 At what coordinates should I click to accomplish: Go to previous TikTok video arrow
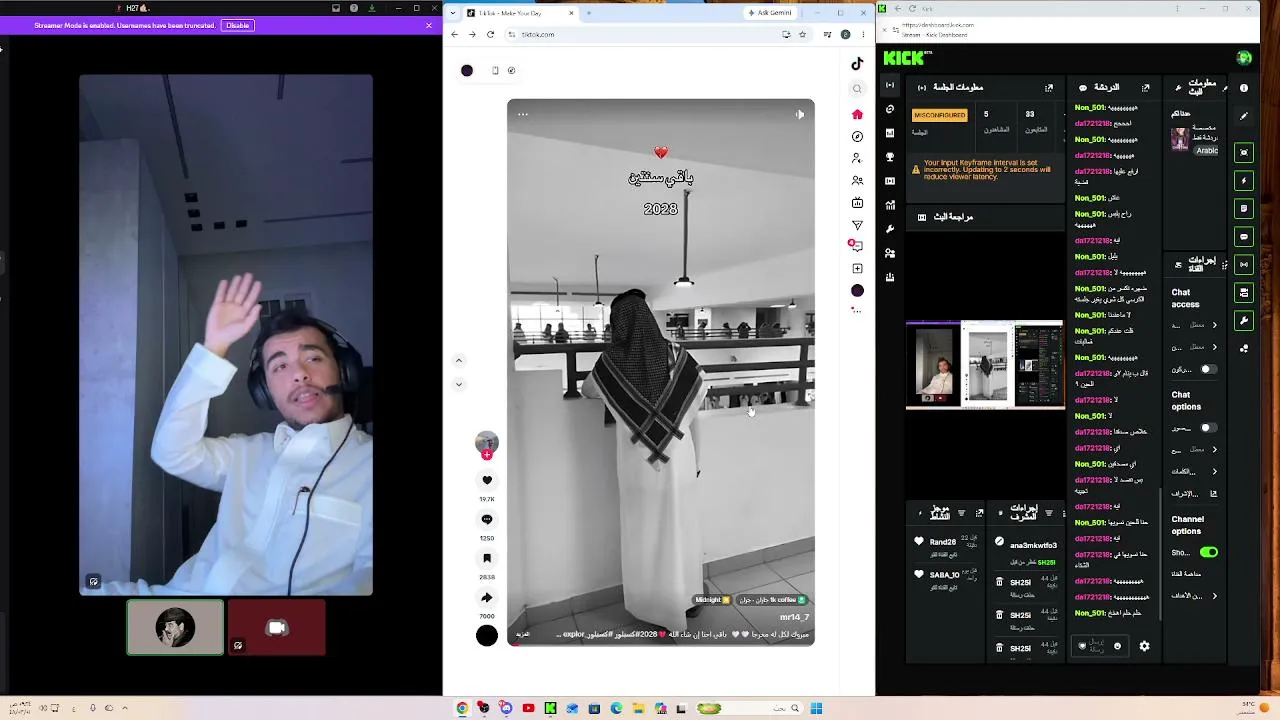point(459,360)
